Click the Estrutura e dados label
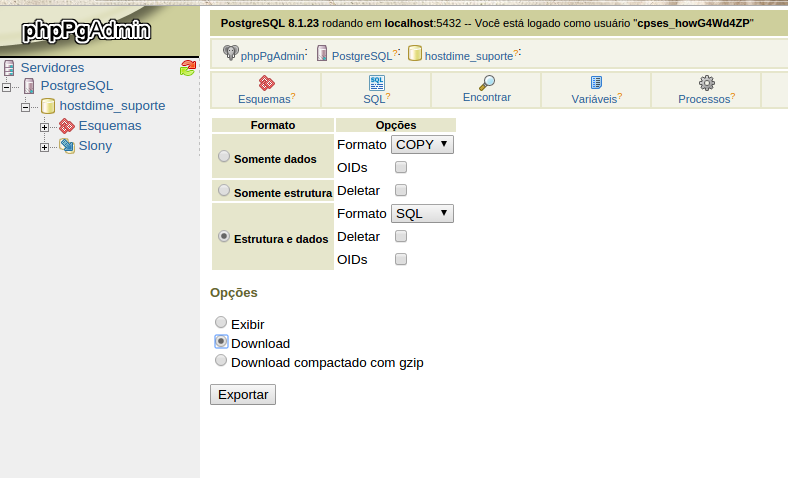 point(281,239)
